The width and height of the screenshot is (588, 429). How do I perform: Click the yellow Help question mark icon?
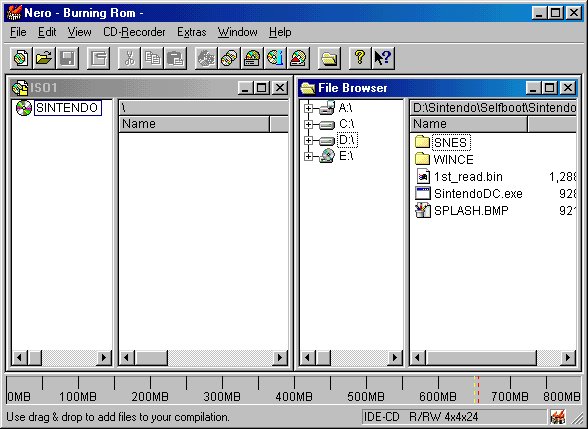pos(360,58)
